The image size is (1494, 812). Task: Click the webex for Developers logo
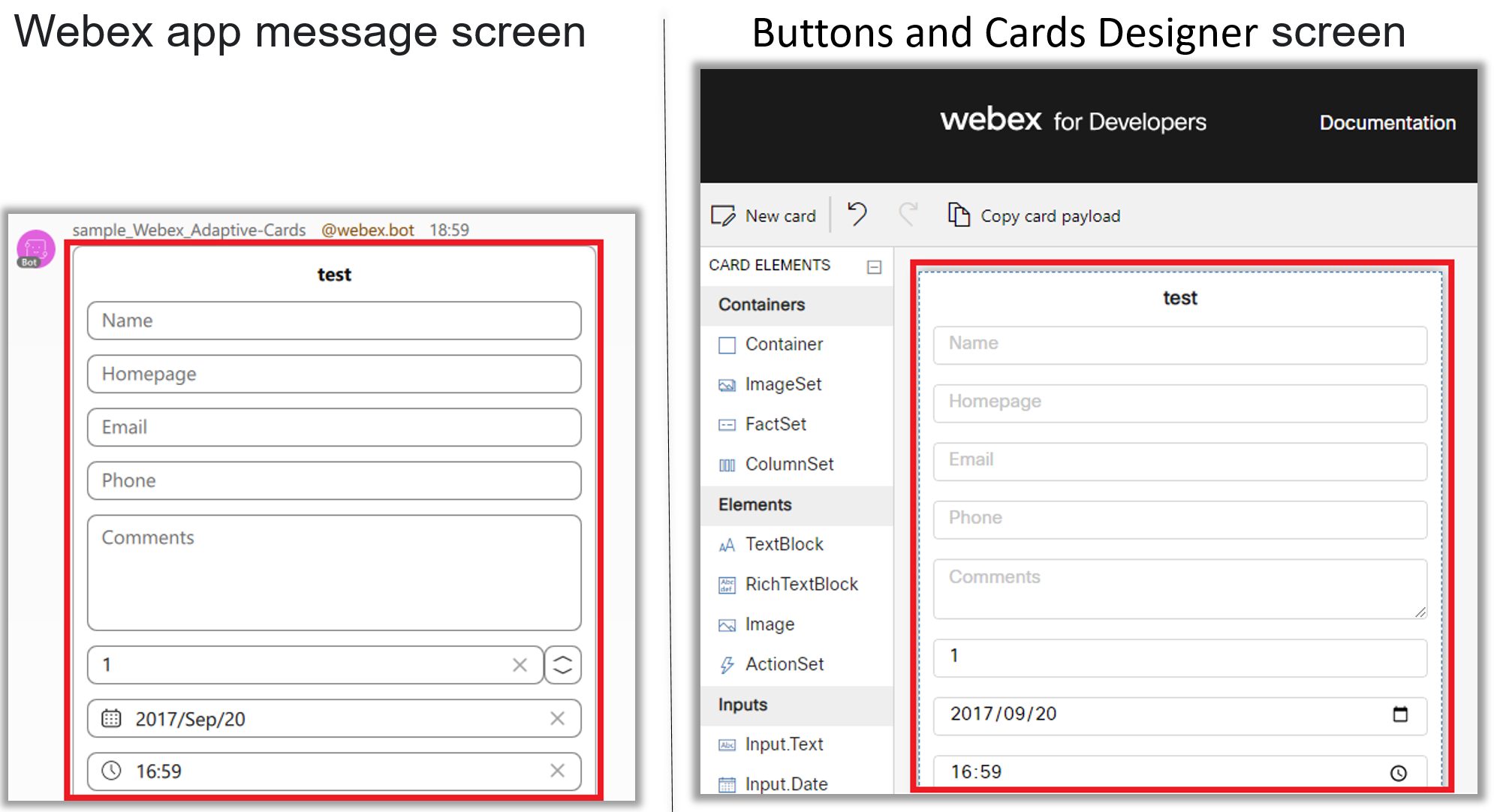click(x=1073, y=120)
